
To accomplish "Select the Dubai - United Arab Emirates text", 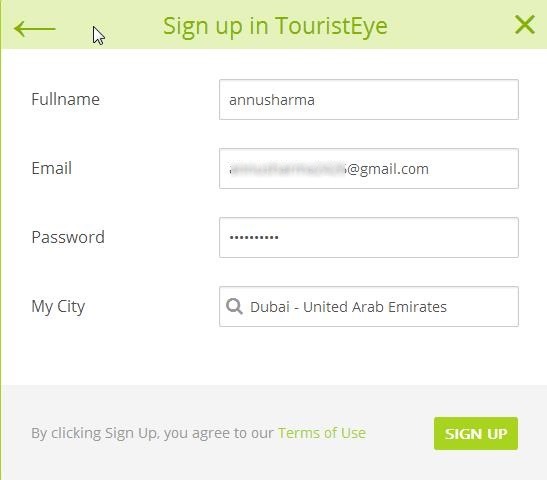I will pyautogui.click(x=349, y=307).
